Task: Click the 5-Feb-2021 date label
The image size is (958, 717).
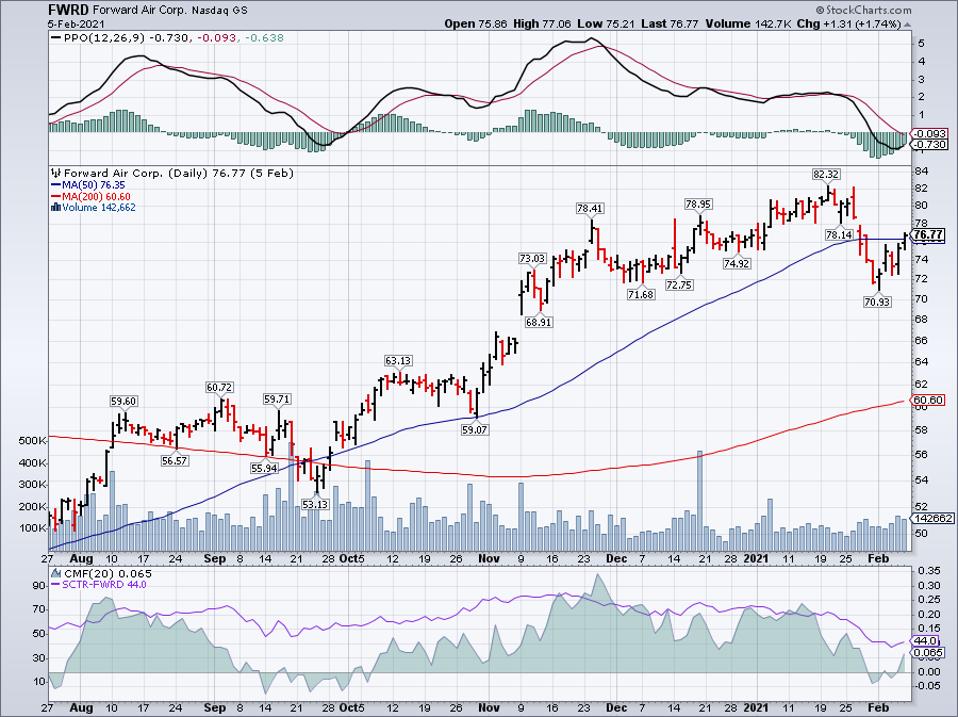Action: coord(76,24)
